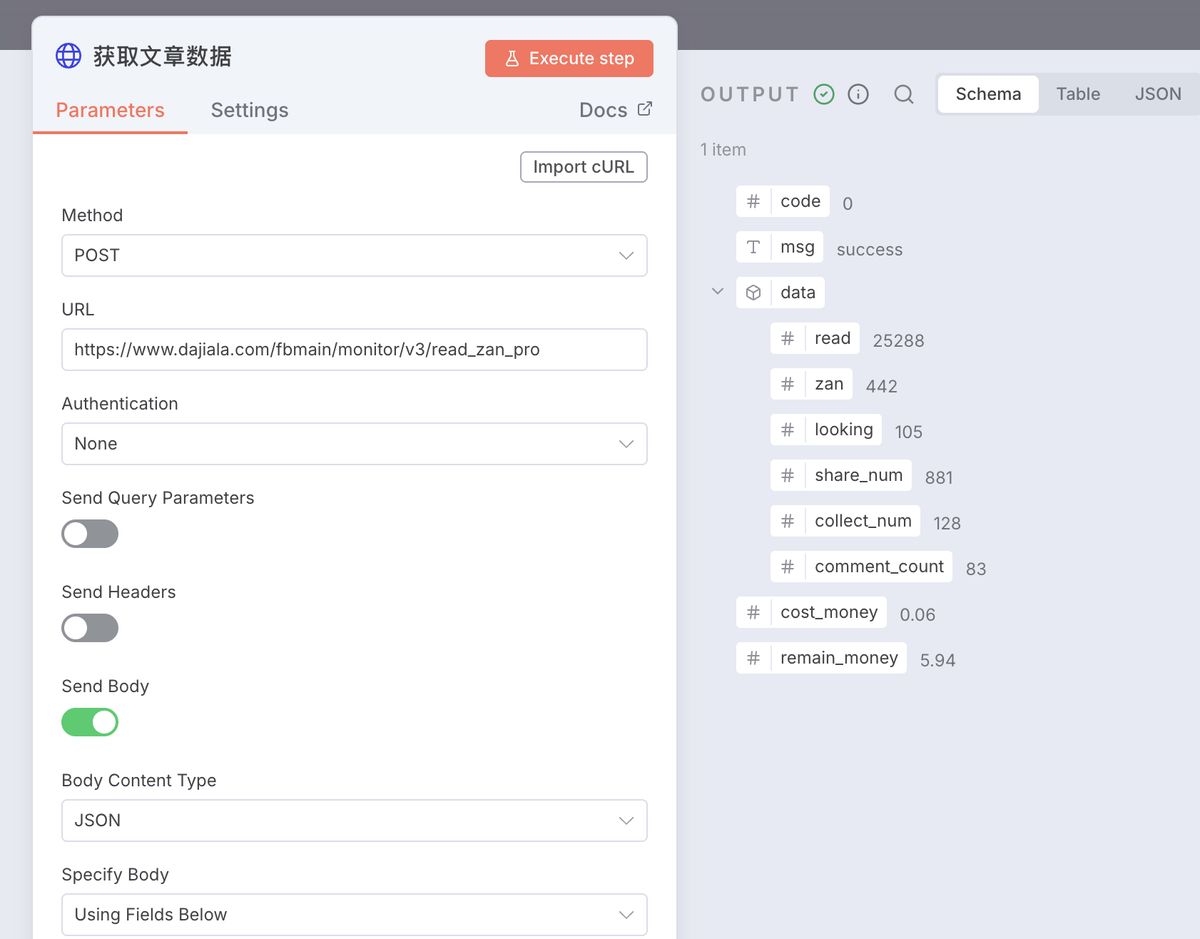The width and height of the screenshot is (1200, 939).
Task: Open the Authentication dropdown
Action: pyautogui.click(x=354, y=443)
